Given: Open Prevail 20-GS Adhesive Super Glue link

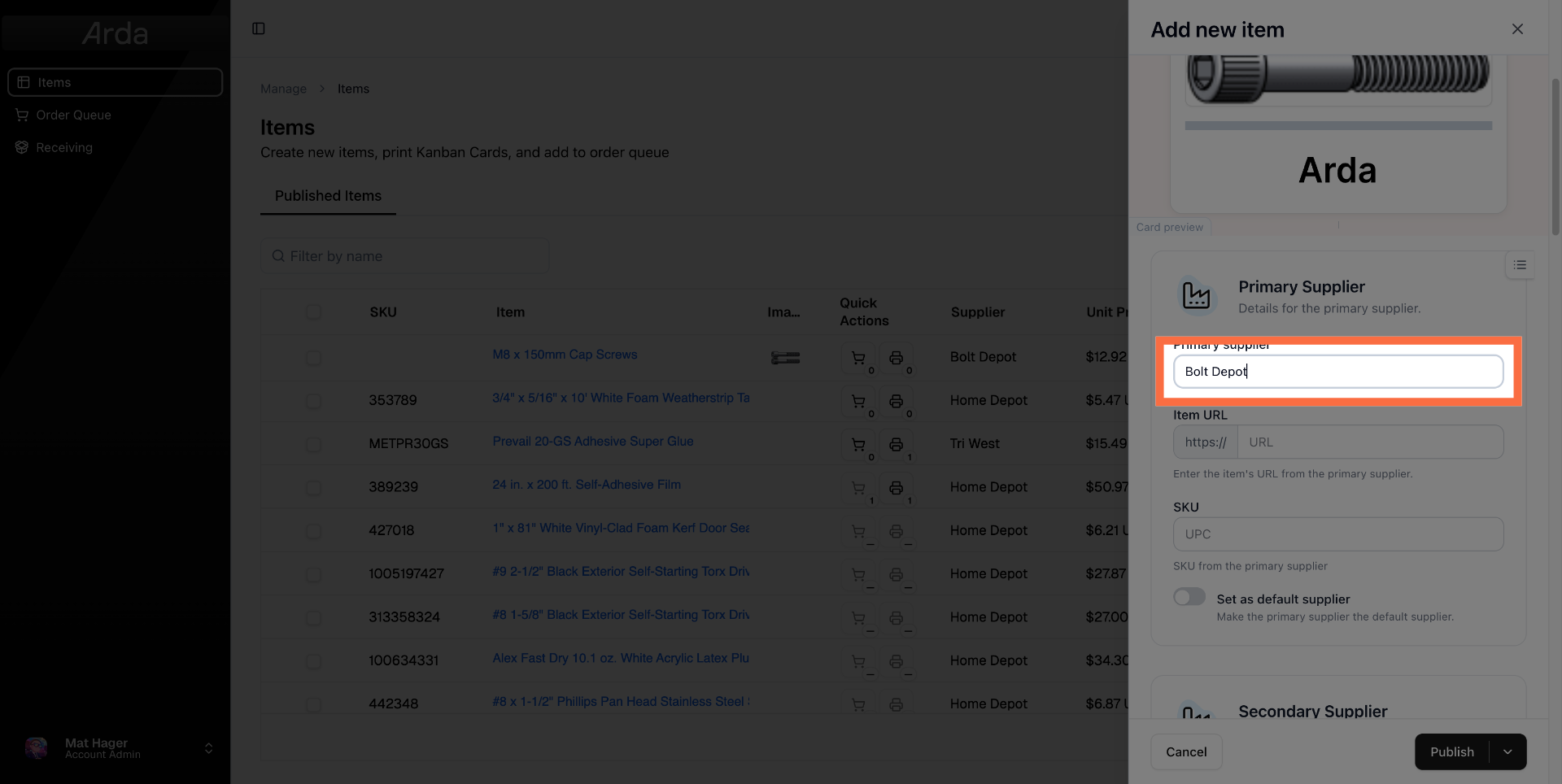Looking at the screenshot, I should pos(593,442).
